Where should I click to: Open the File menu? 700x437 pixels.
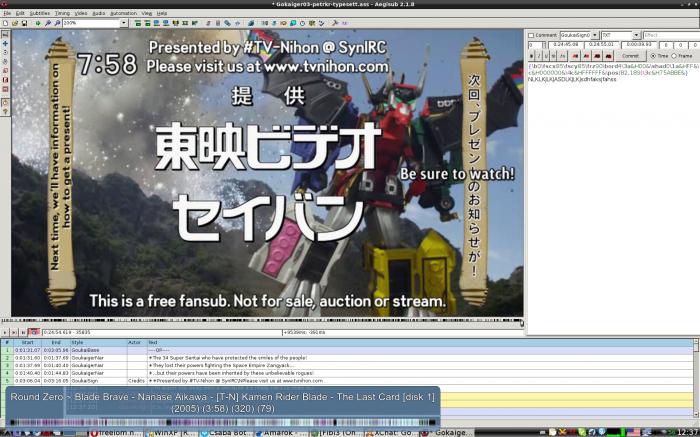(7, 13)
